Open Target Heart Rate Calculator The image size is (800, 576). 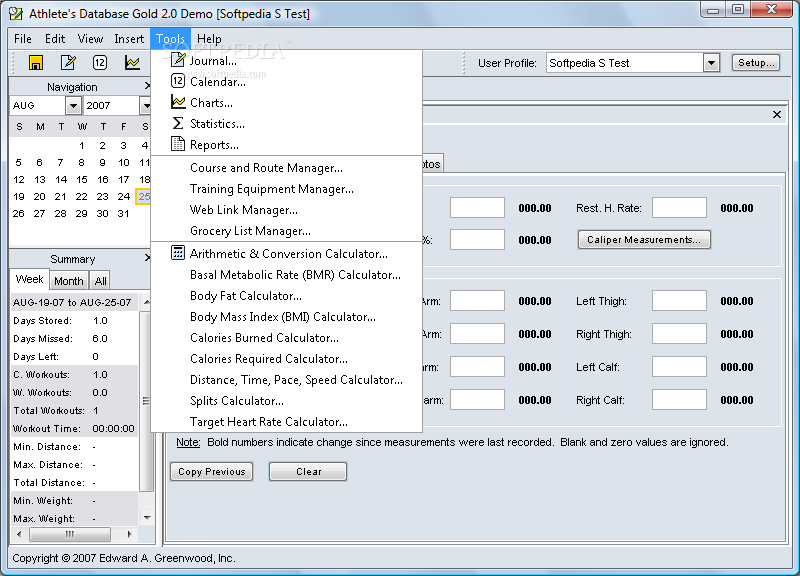287,421
